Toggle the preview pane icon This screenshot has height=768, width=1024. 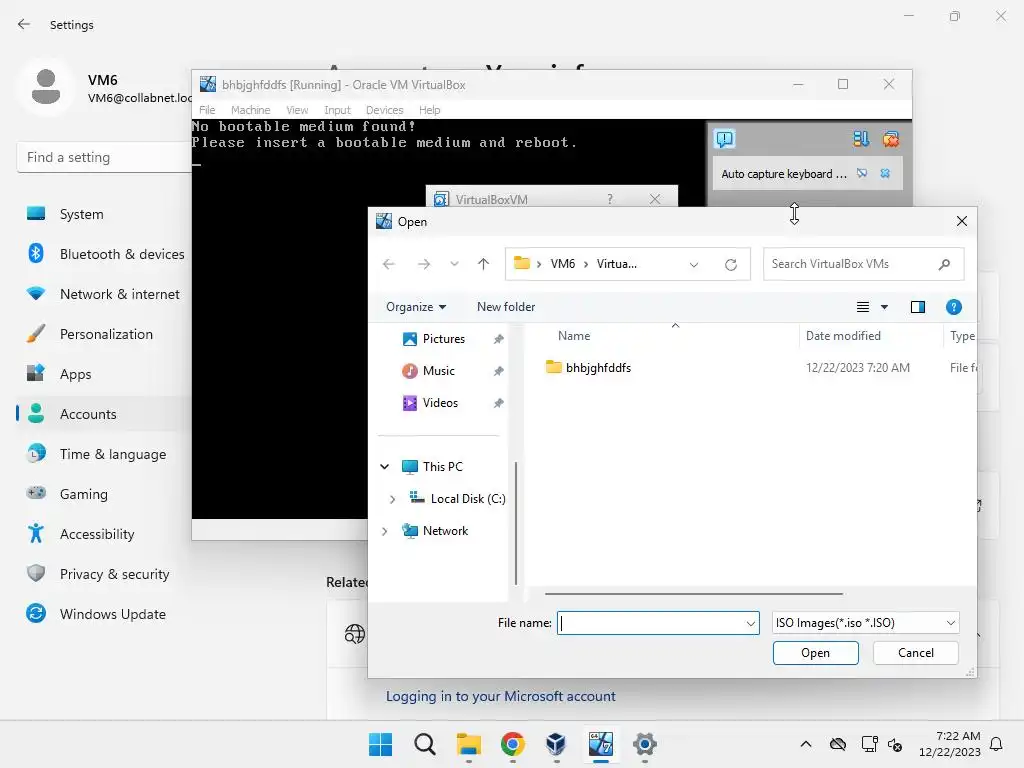point(918,307)
